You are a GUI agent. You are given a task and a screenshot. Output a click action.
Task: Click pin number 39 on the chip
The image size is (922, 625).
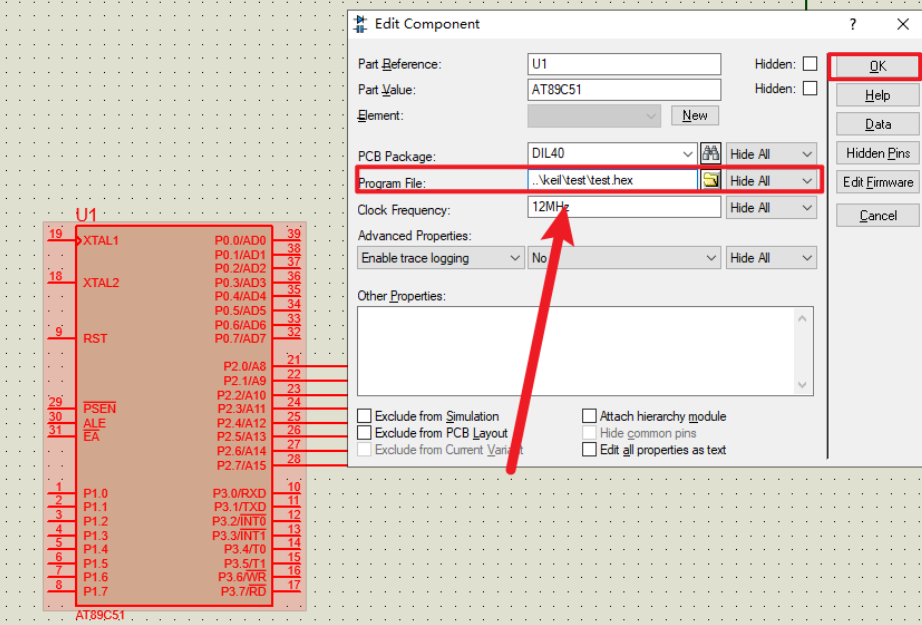(x=294, y=233)
